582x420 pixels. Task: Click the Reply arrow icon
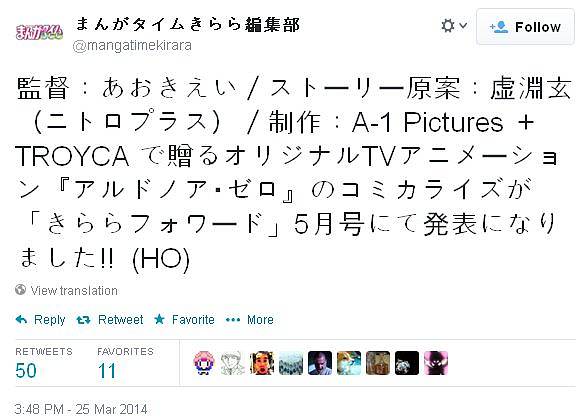click(x=22, y=319)
